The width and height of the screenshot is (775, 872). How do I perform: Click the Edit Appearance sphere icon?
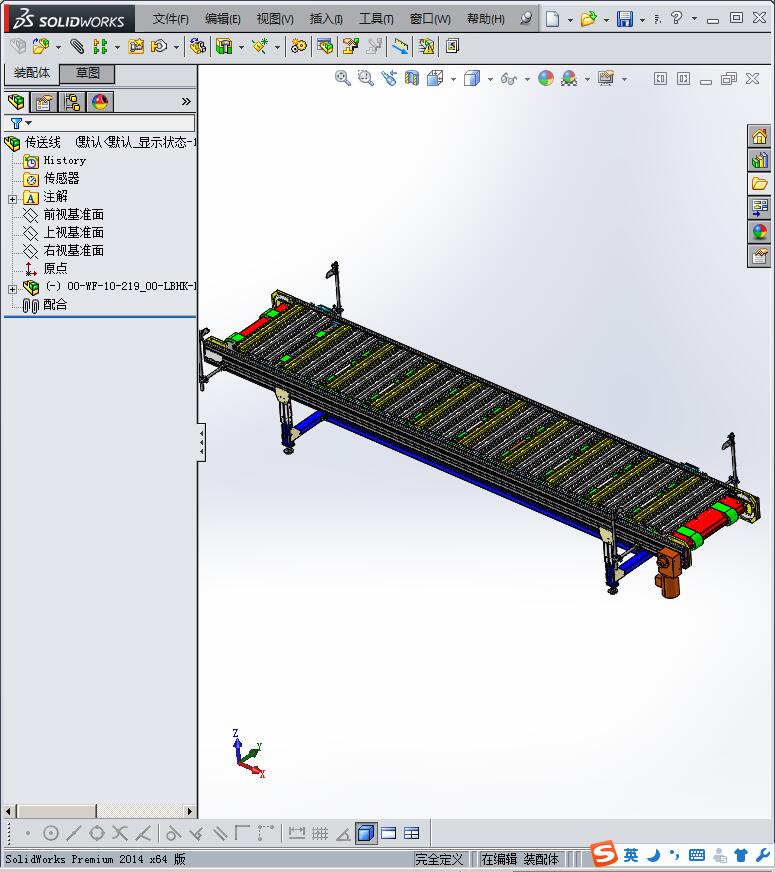point(546,78)
